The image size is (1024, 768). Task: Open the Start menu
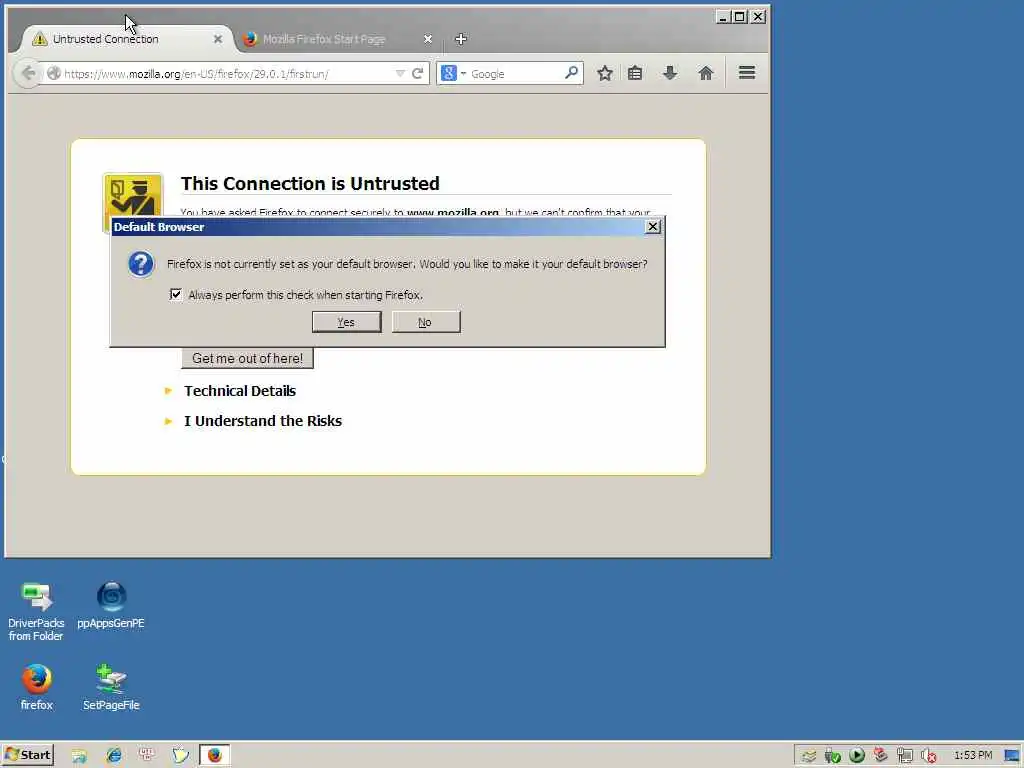27,755
